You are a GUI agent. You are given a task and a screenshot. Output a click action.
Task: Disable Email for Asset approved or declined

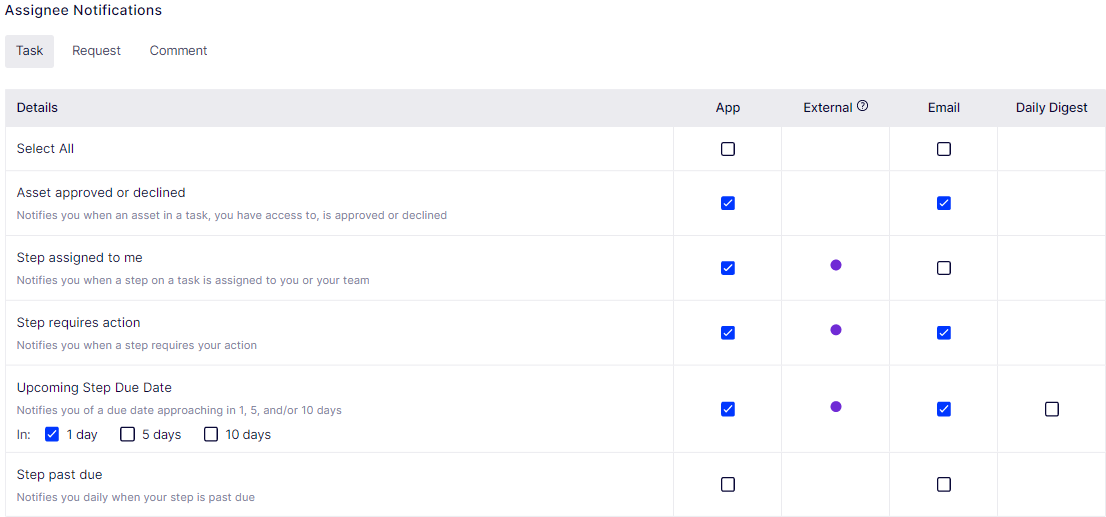pos(944,203)
